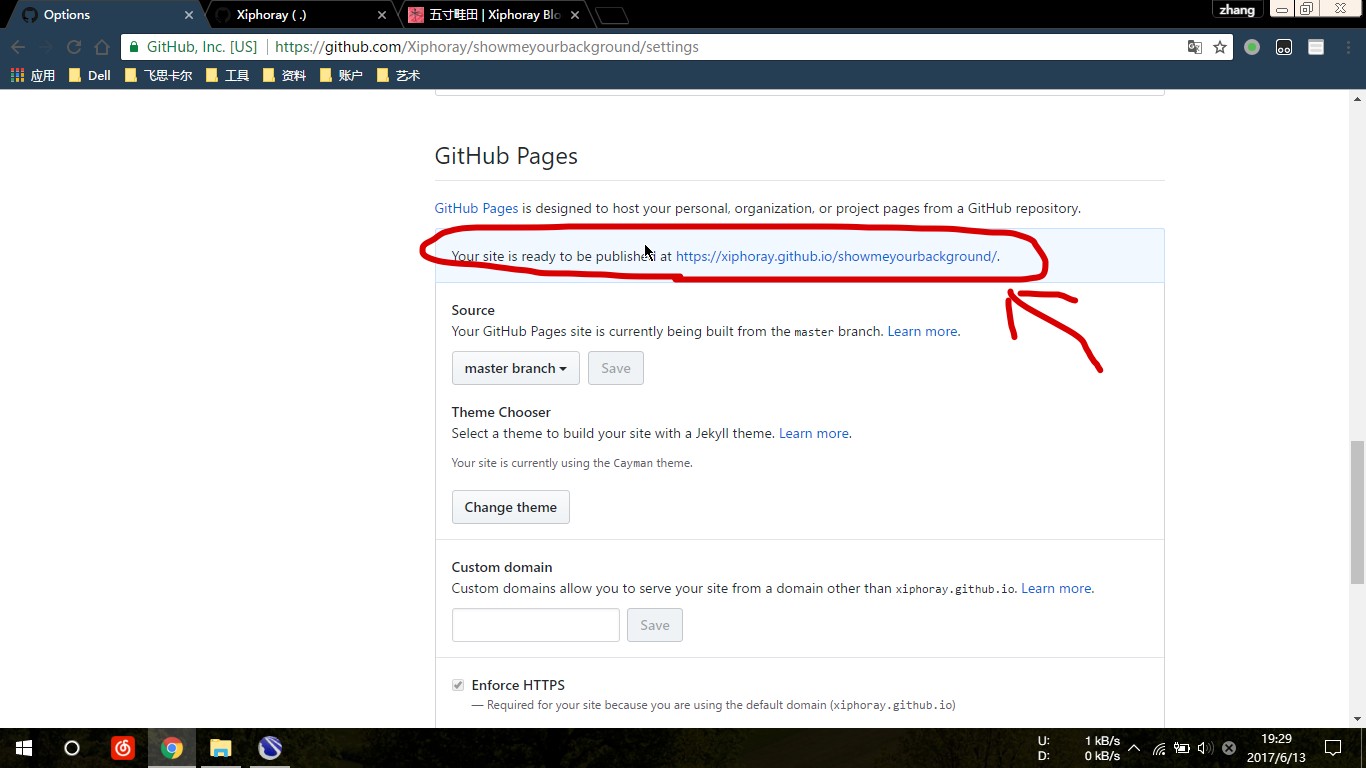Viewport: 1366px width, 768px height.
Task: Switch to the Xiphoray ( .) tab
Action: [x=300, y=15]
